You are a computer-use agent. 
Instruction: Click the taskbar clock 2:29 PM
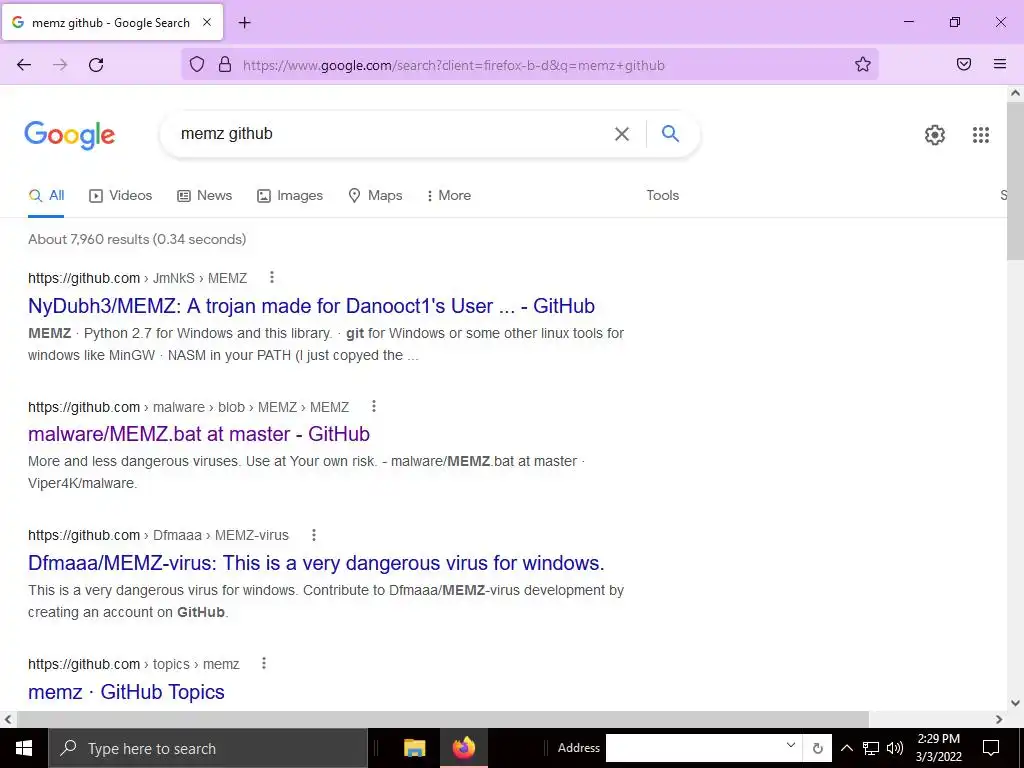[938, 739]
